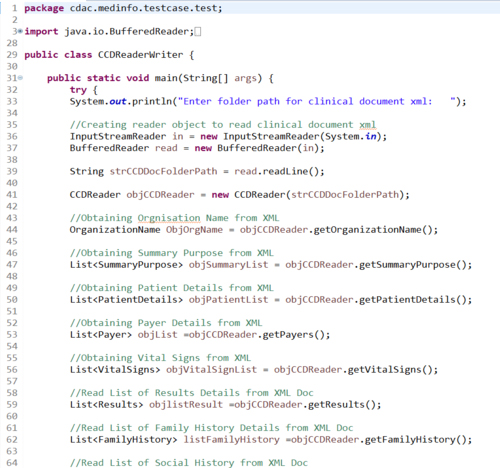The height and width of the screenshot is (468, 500).
Task: Click the import java.io.BufferedReader statement
Action: [x=109, y=31]
